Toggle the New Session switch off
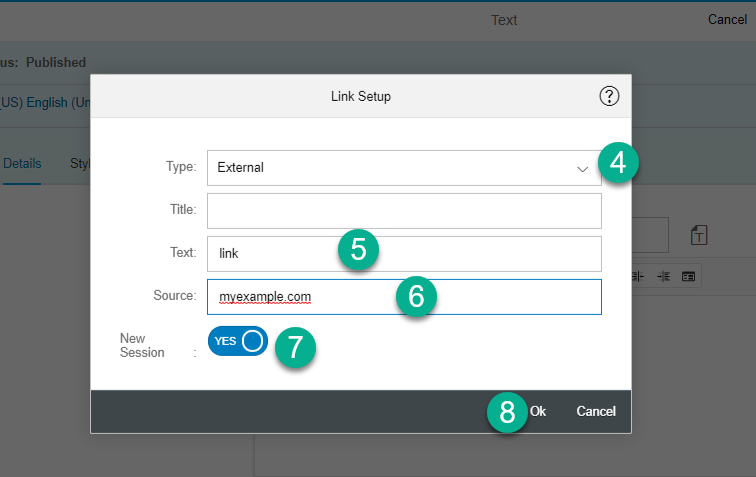 pos(238,341)
